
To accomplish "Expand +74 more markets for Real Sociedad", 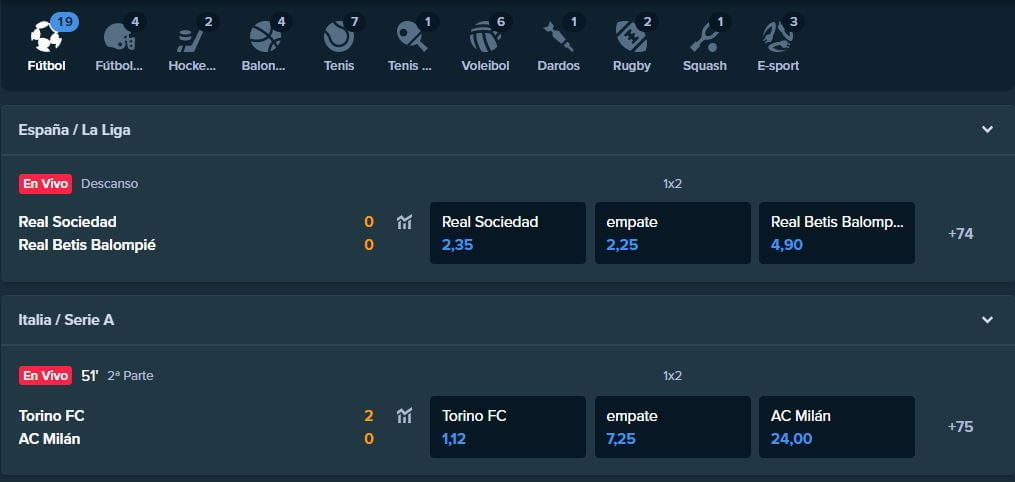I will pos(960,234).
